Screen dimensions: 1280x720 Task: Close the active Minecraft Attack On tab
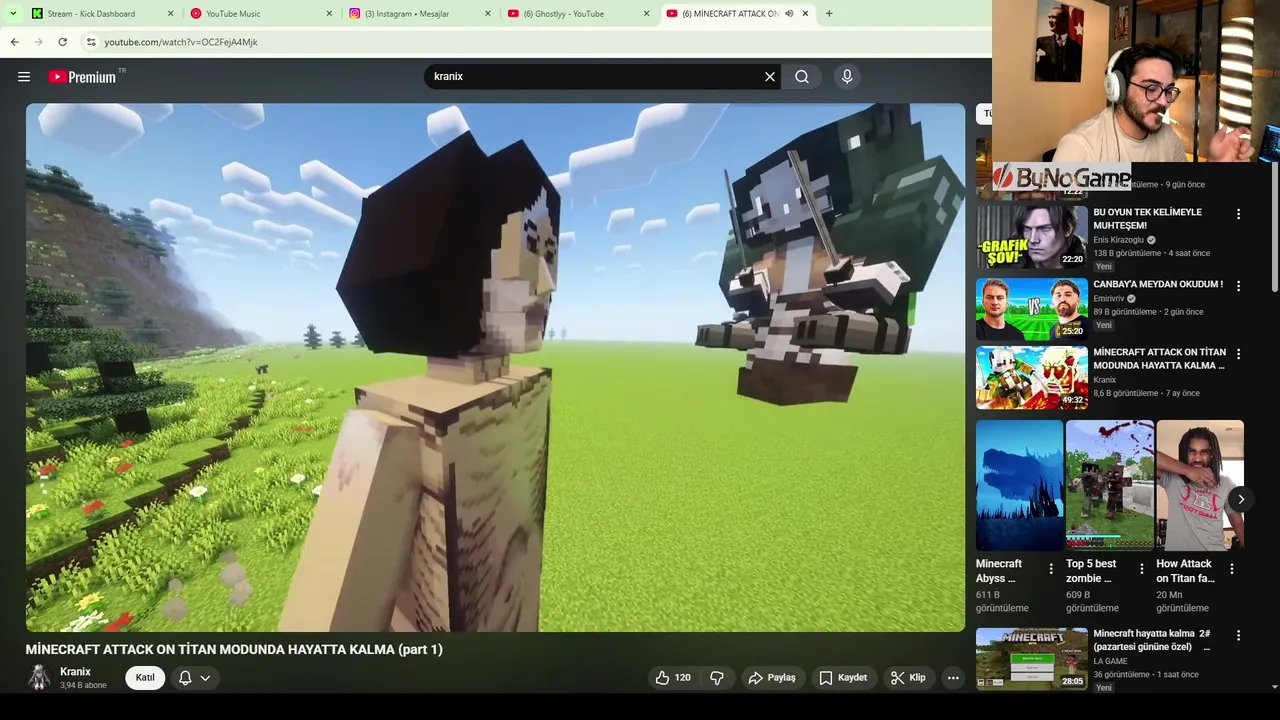tap(805, 14)
